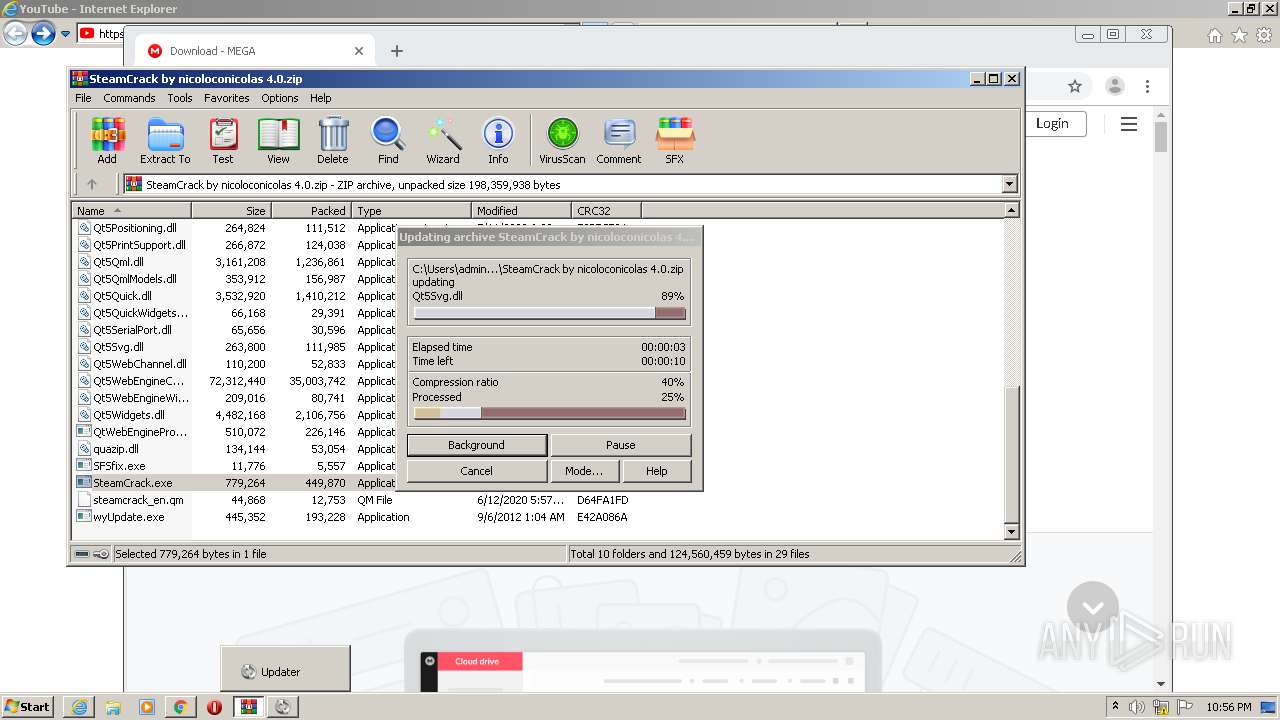Select Qt5Widgets.dll in the file list
The image size is (1280, 720).
click(x=129, y=415)
